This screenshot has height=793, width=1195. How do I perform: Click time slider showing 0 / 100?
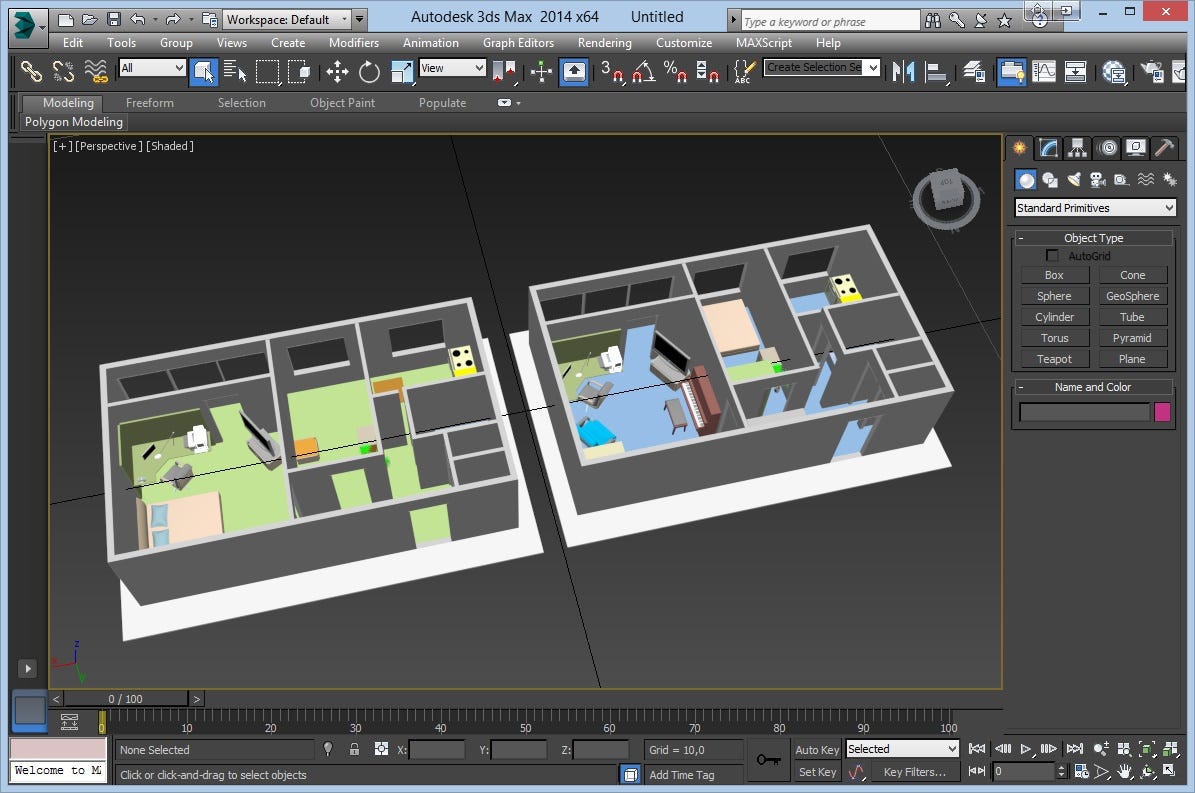[x=126, y=699]
